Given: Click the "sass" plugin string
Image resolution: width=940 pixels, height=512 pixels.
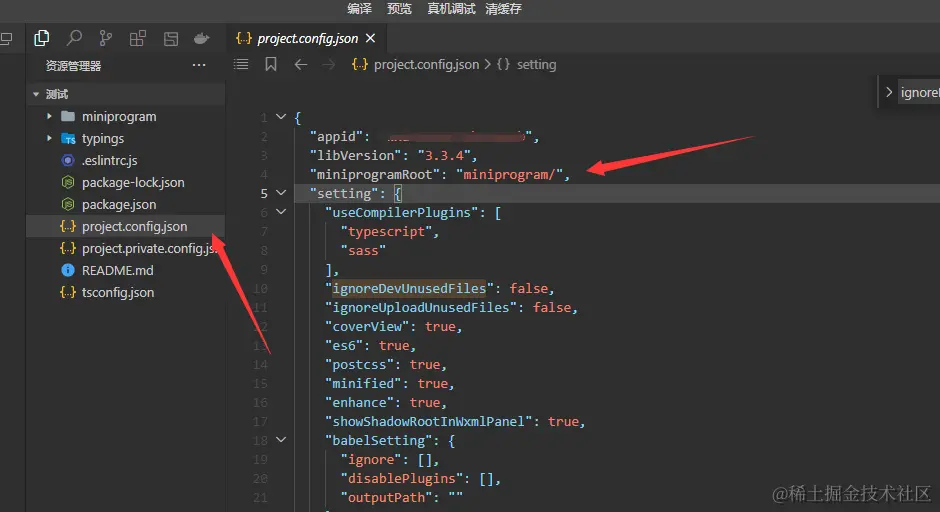Looking at the screenshot, I should (x=363, y=251).
